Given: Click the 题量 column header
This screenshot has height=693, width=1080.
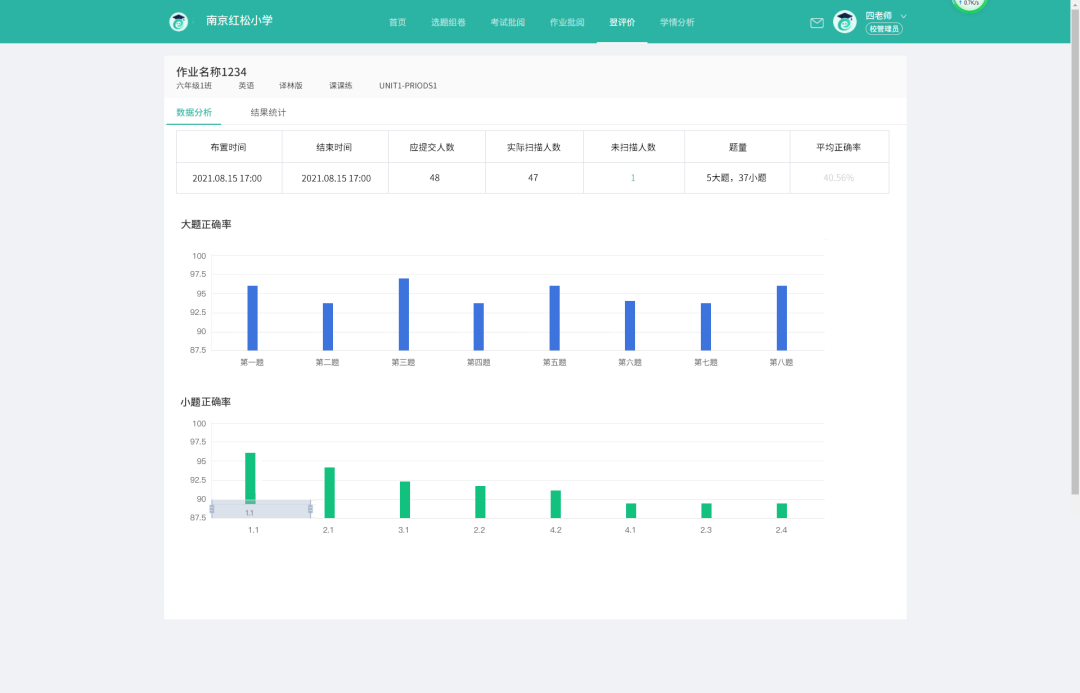Looking at the screenshot, I should pos(738,147).
